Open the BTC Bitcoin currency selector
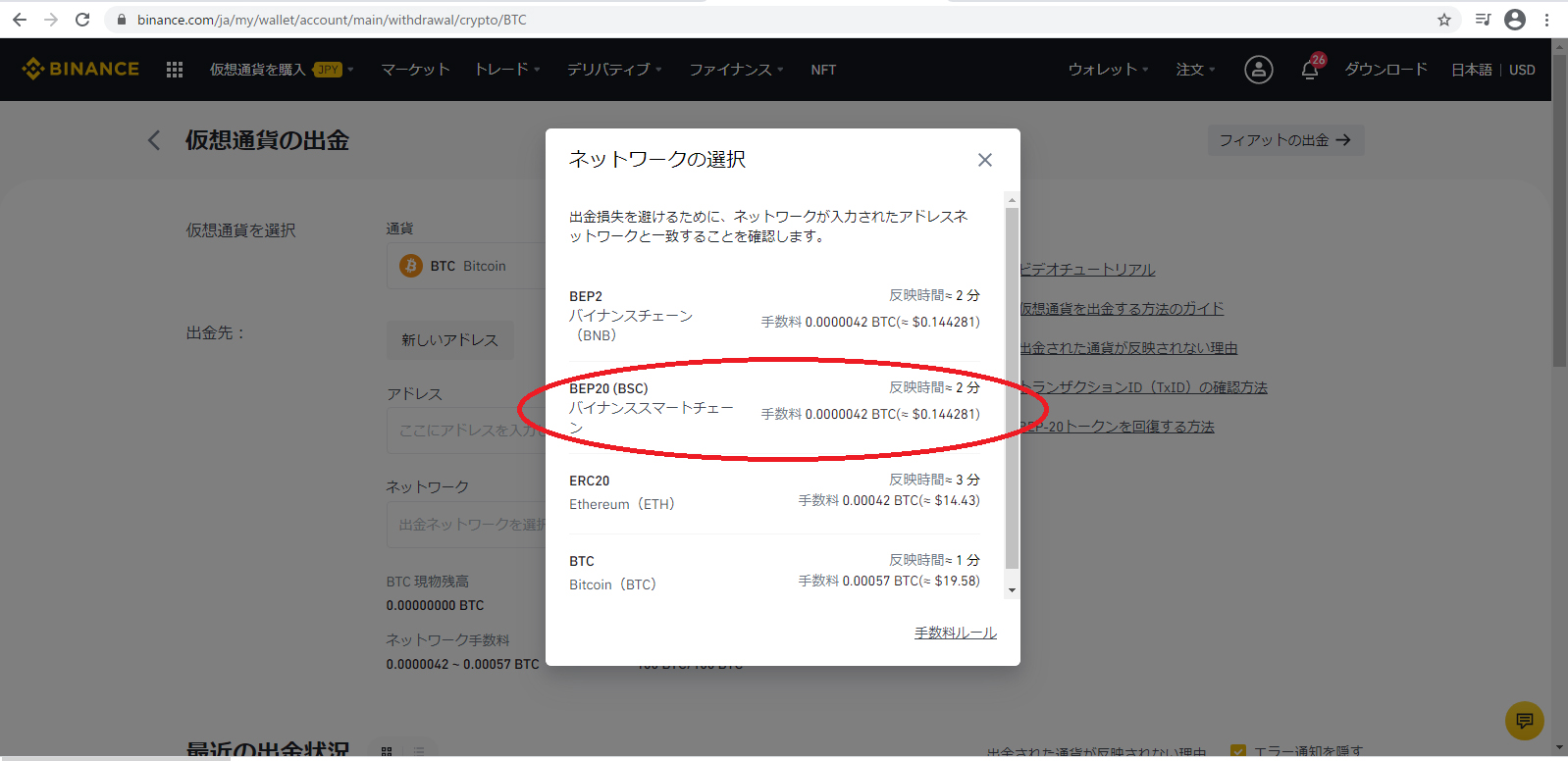 (467, 266)
